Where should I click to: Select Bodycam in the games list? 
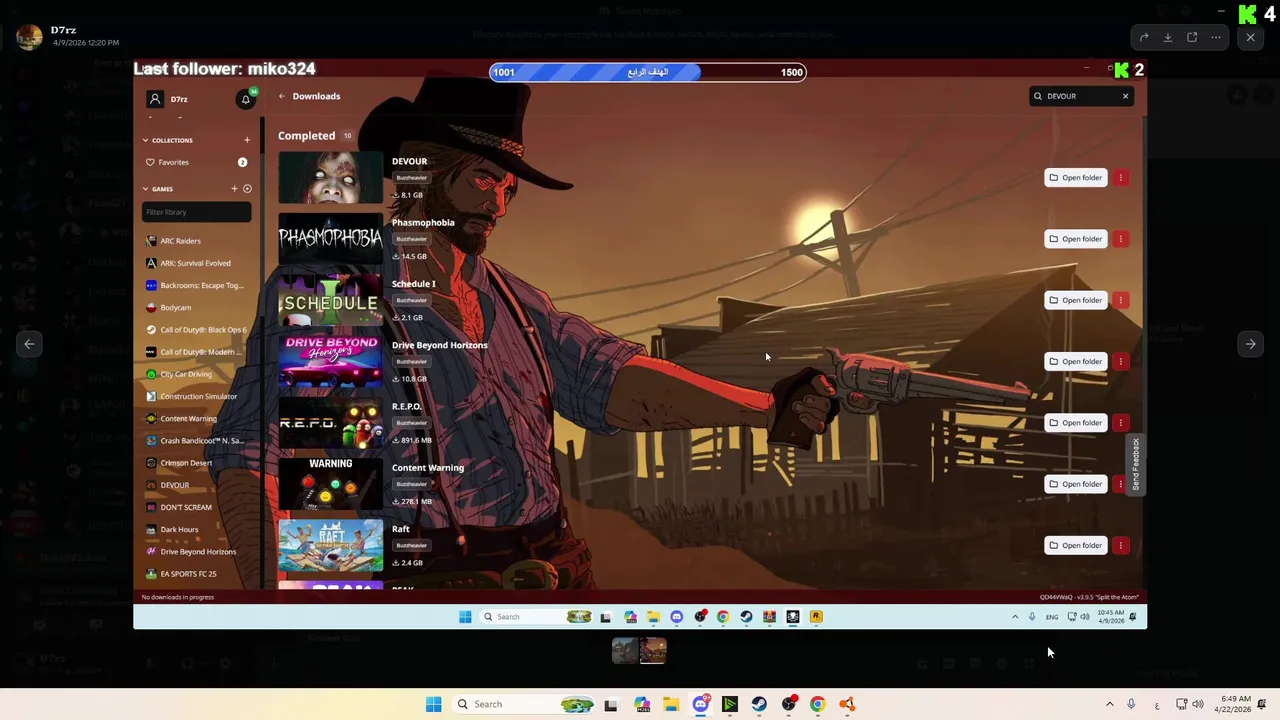click(175, 307)
